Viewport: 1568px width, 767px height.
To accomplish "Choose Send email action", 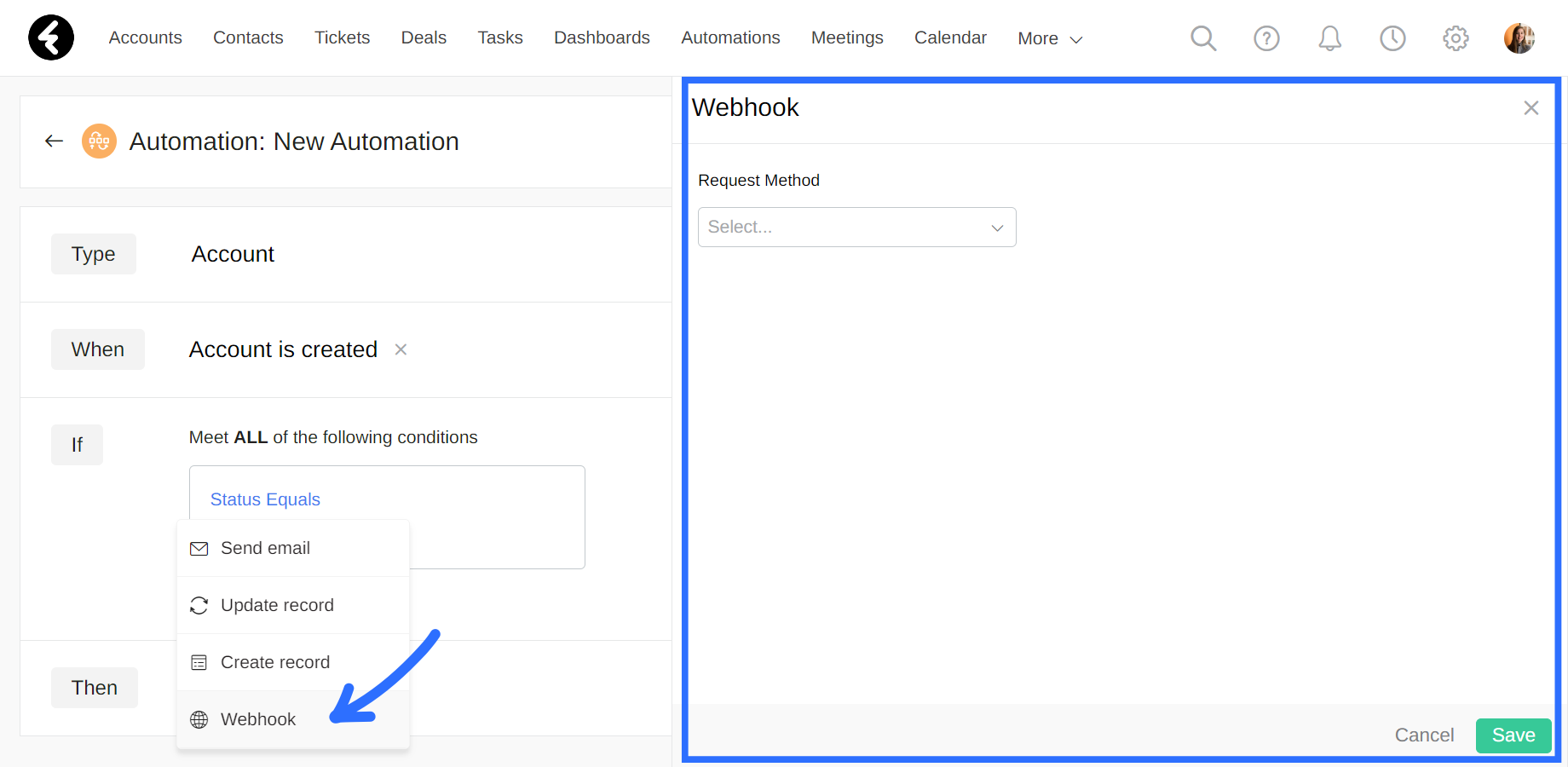I will pyautogui.click(x=293, y=549).
